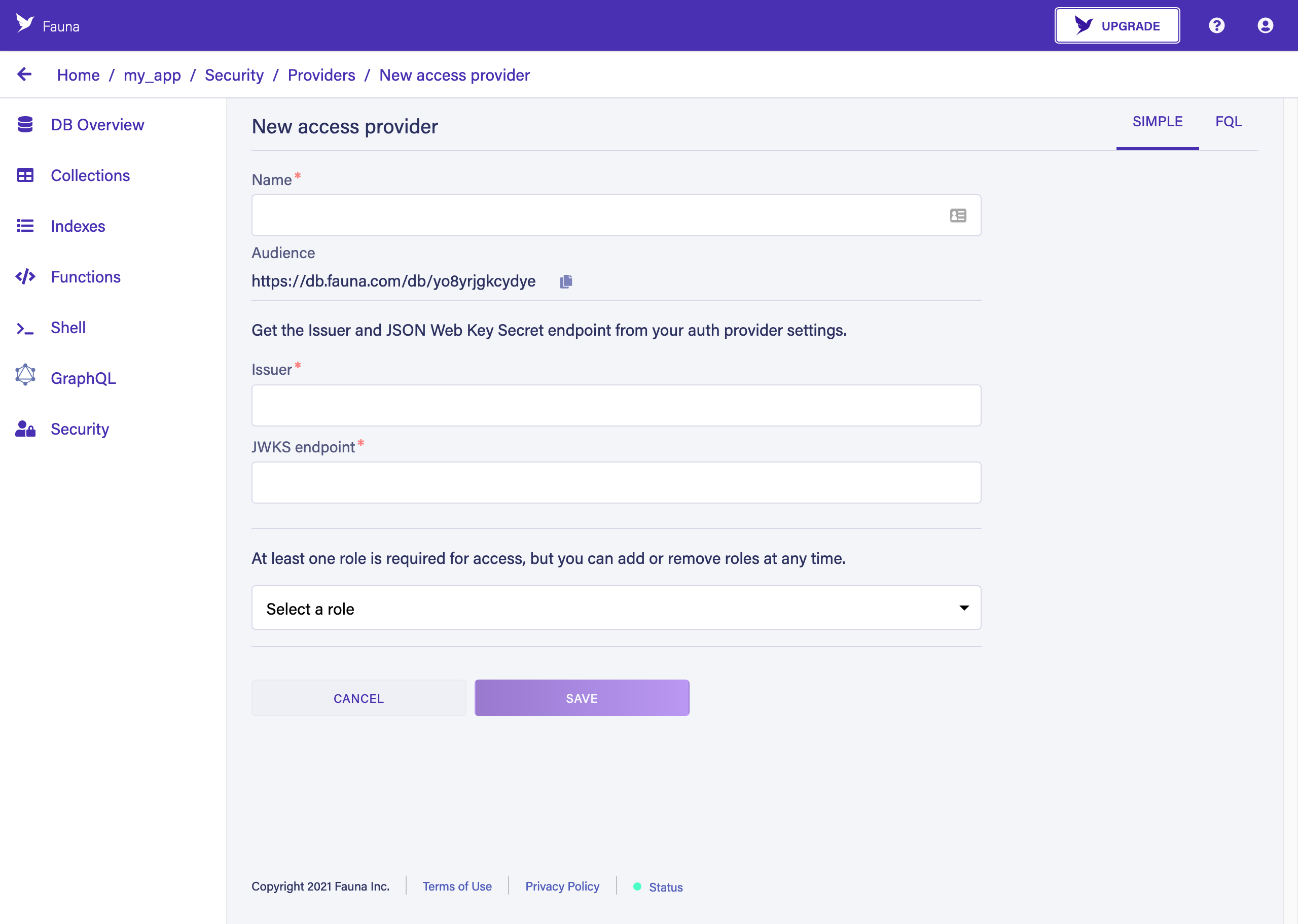This screenshot has width=1298, height=924.
Task: Open Collections in the sidebar
Action: 90,175
